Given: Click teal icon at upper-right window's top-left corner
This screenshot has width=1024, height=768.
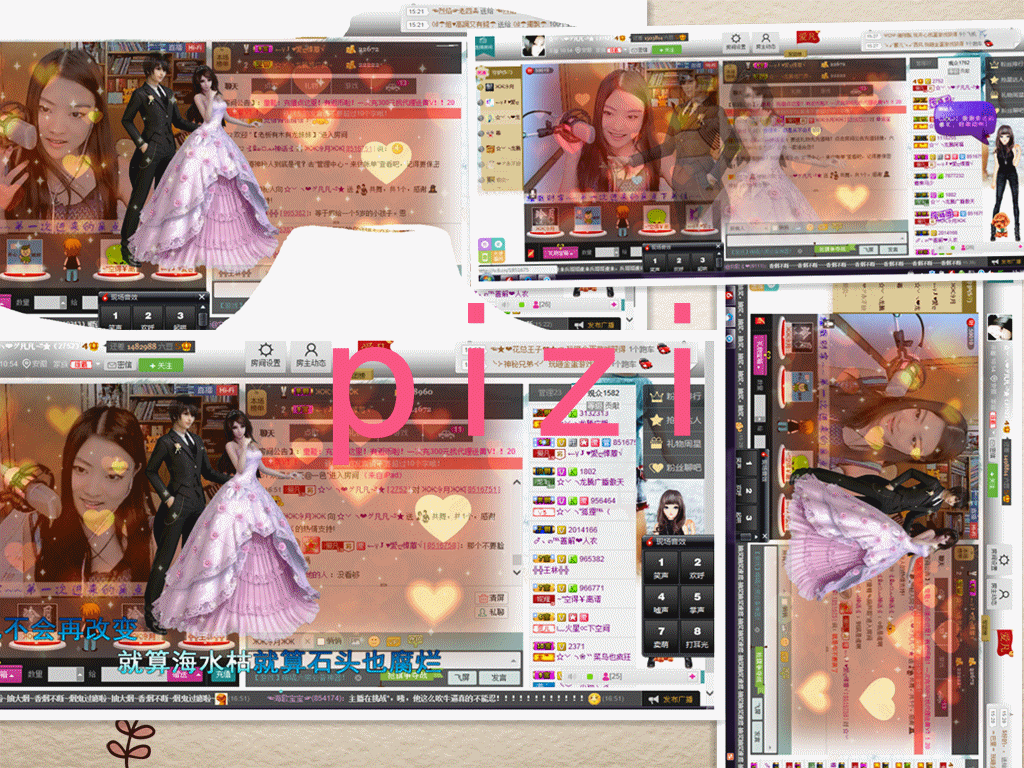Looking at the screenshot, I should pos(484,46).
